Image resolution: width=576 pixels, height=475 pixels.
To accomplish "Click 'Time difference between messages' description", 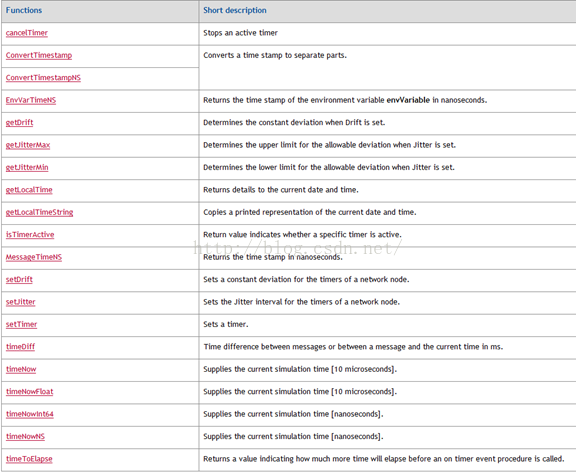I will click(353, 346).
